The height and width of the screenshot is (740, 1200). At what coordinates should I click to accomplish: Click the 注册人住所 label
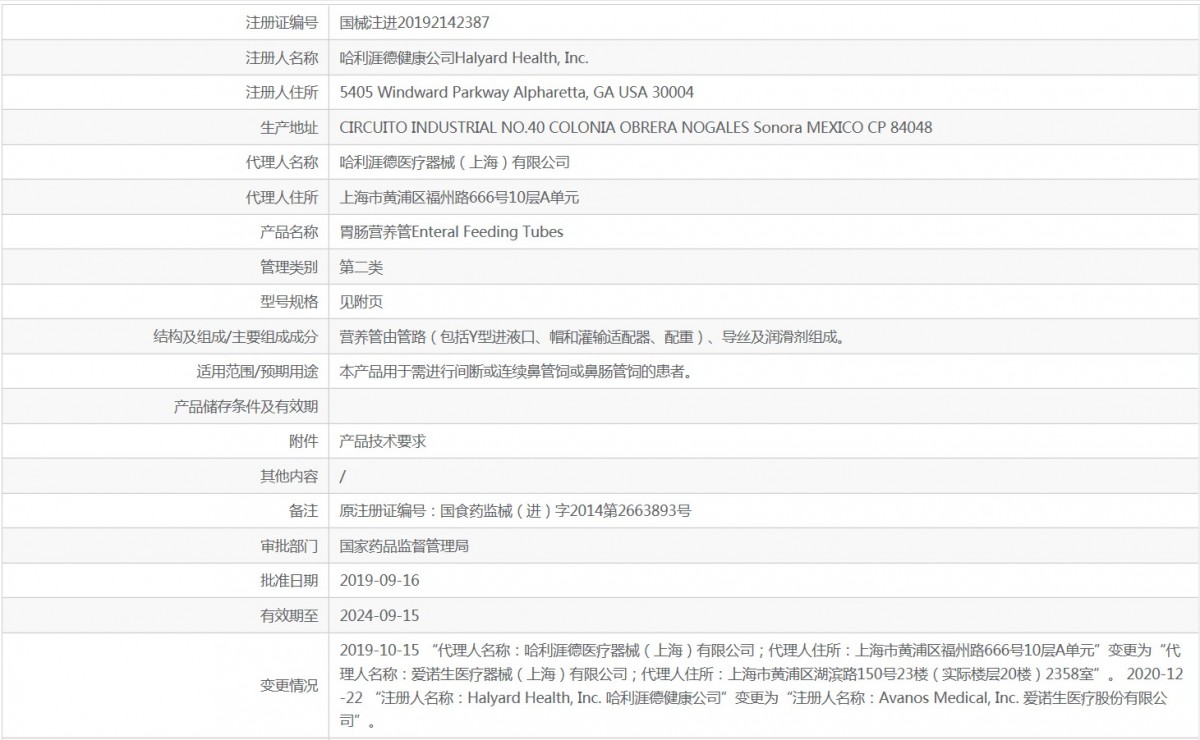click(x=282, y=92)
